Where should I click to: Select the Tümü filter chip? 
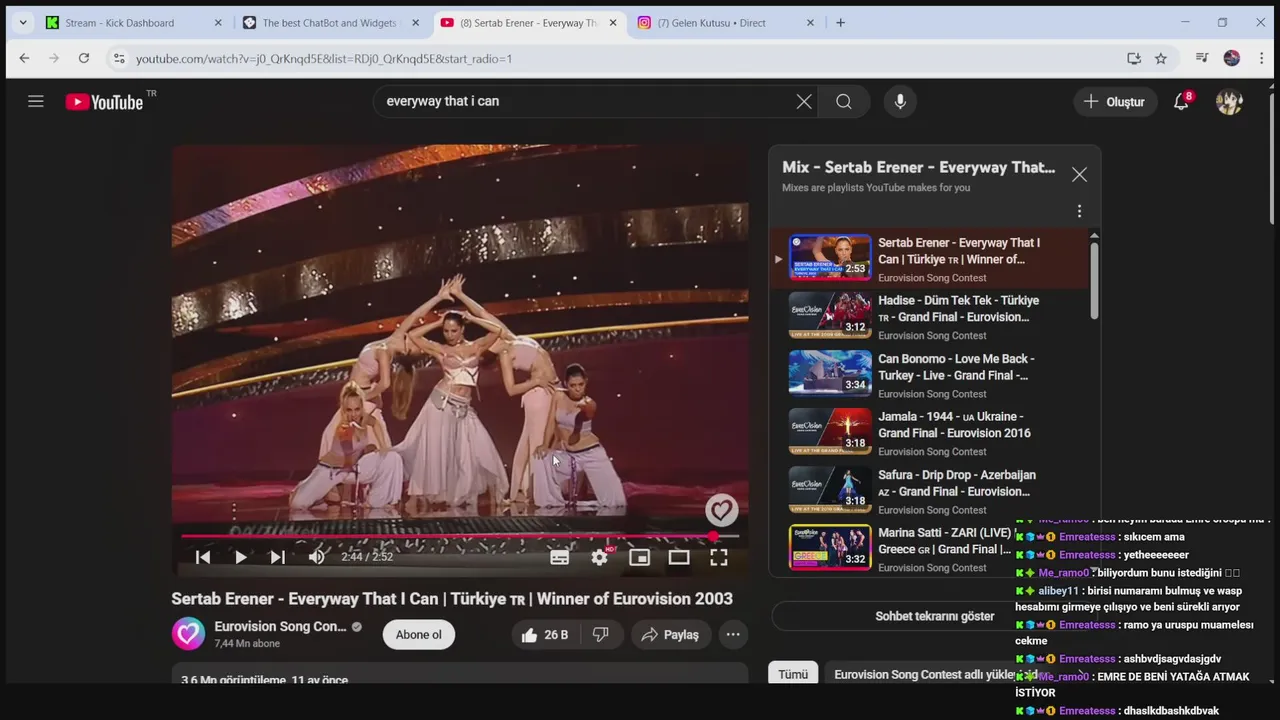pyautogui.click(x=793, y=674)
